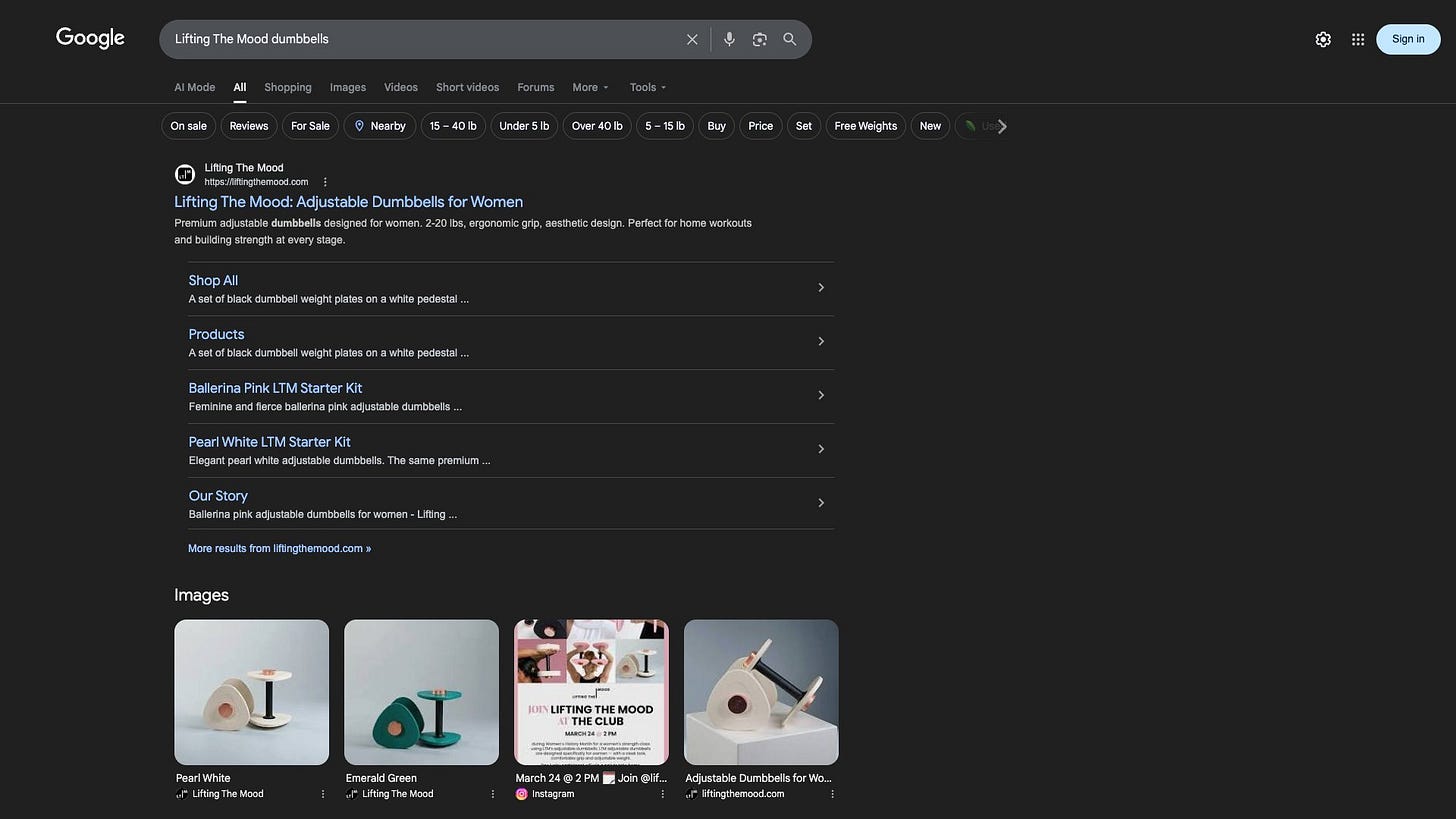The width and height of the screenshot is (1456, 819).
Task: Open search by image camera icon
Action: [x=760, y=39]
